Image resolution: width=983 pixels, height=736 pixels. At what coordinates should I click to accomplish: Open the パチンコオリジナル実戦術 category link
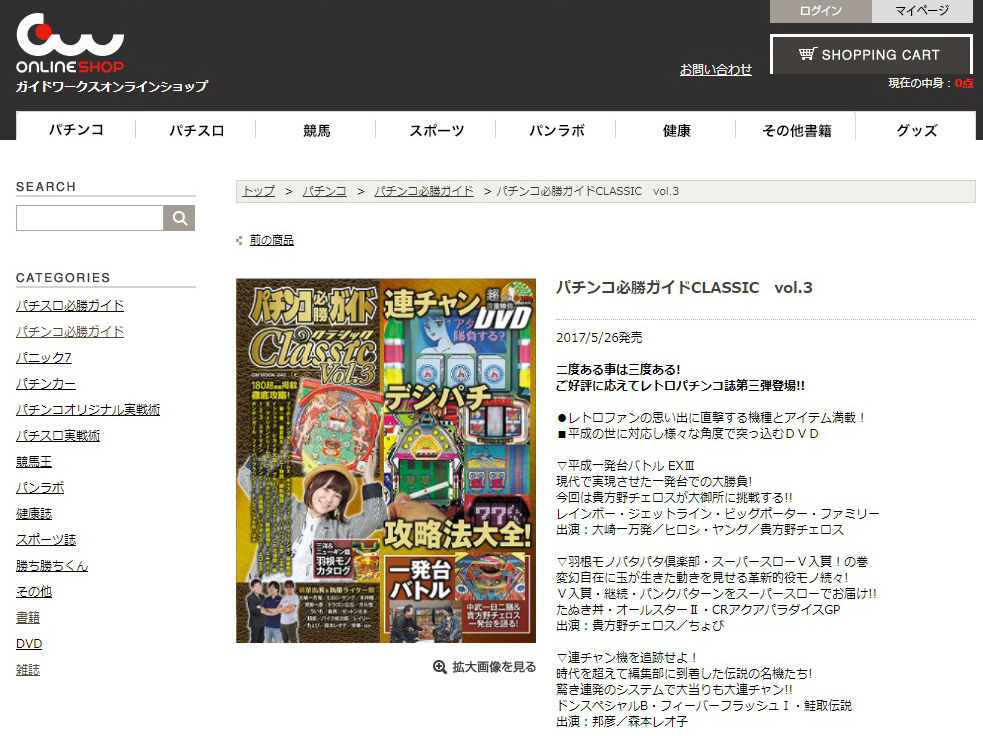[88, 409]
